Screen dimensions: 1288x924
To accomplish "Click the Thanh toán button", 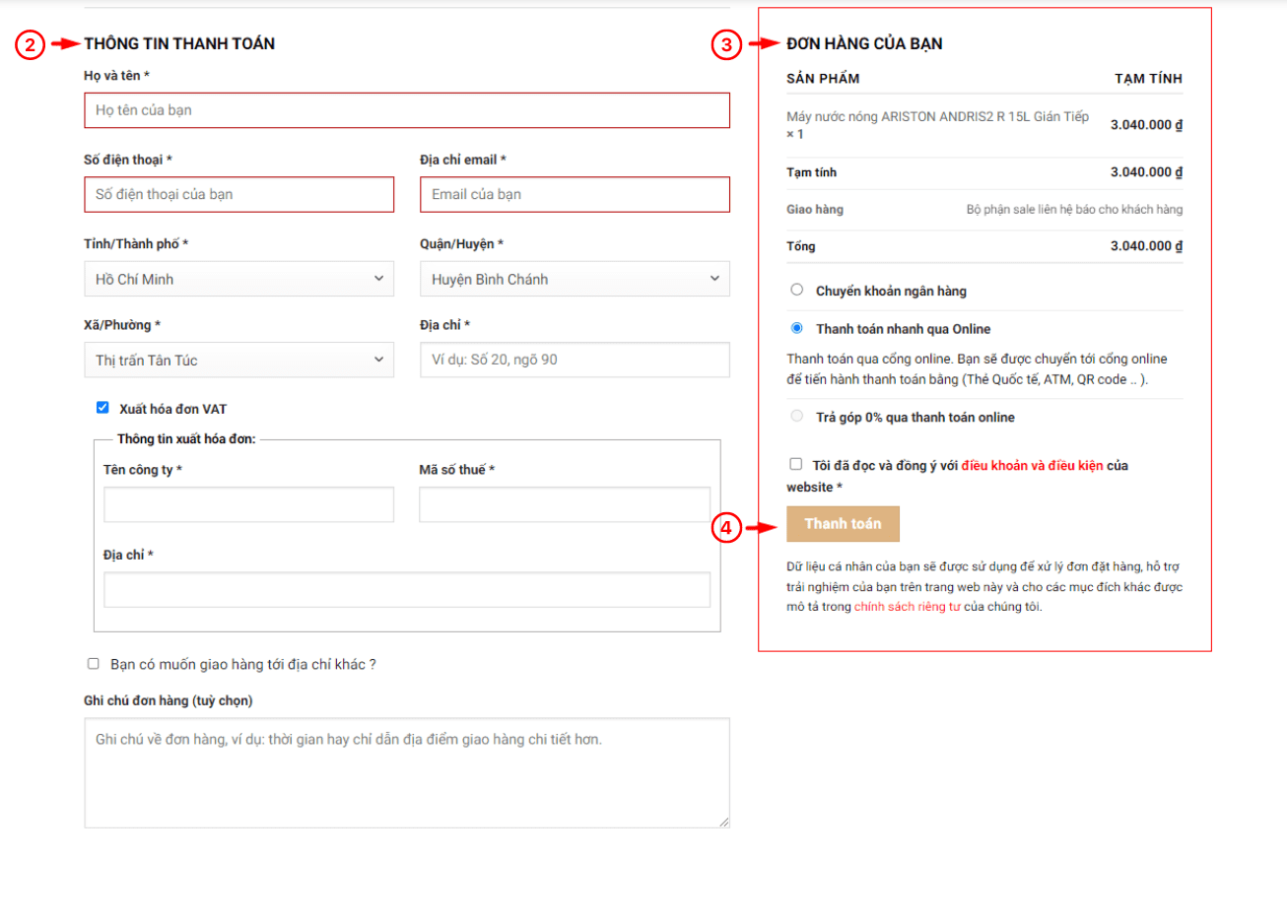I will [843, 524].
